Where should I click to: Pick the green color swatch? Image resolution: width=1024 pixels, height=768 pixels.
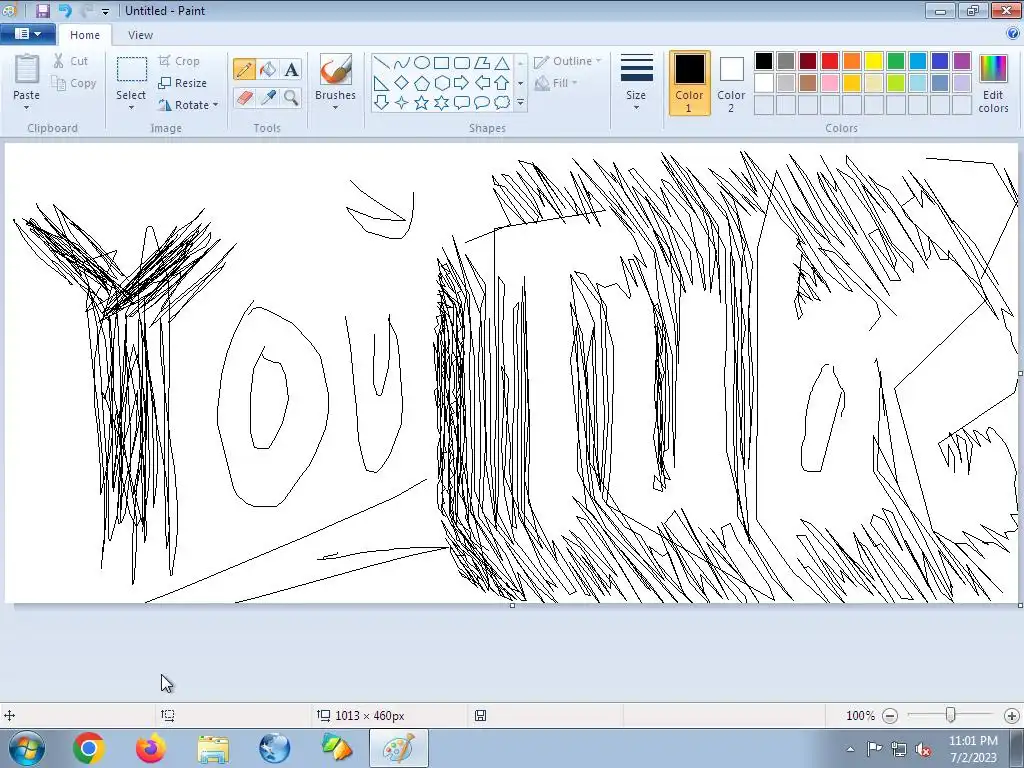pos(895,61)
